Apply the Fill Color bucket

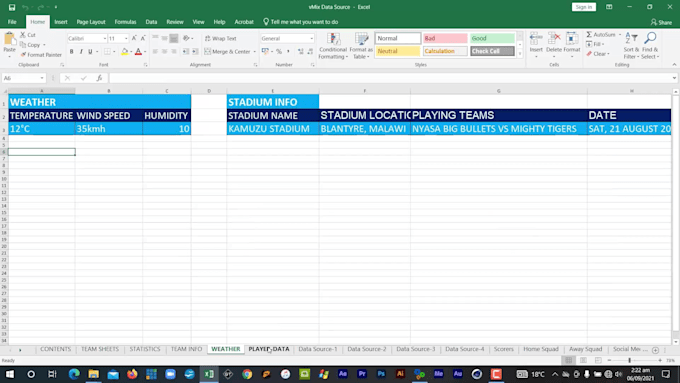[124, 52]
